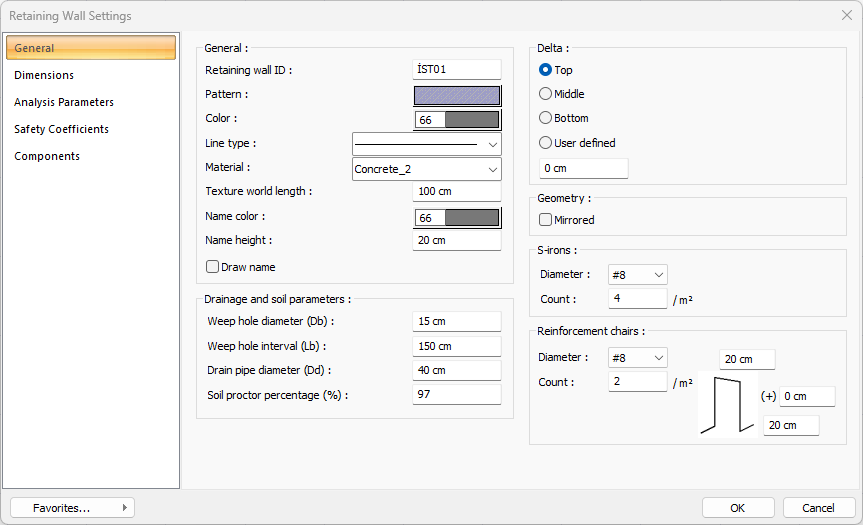This screenshot has height=525, width=863.
Task: Switch to the Dimensions page
Action: (x=44, y=75)
